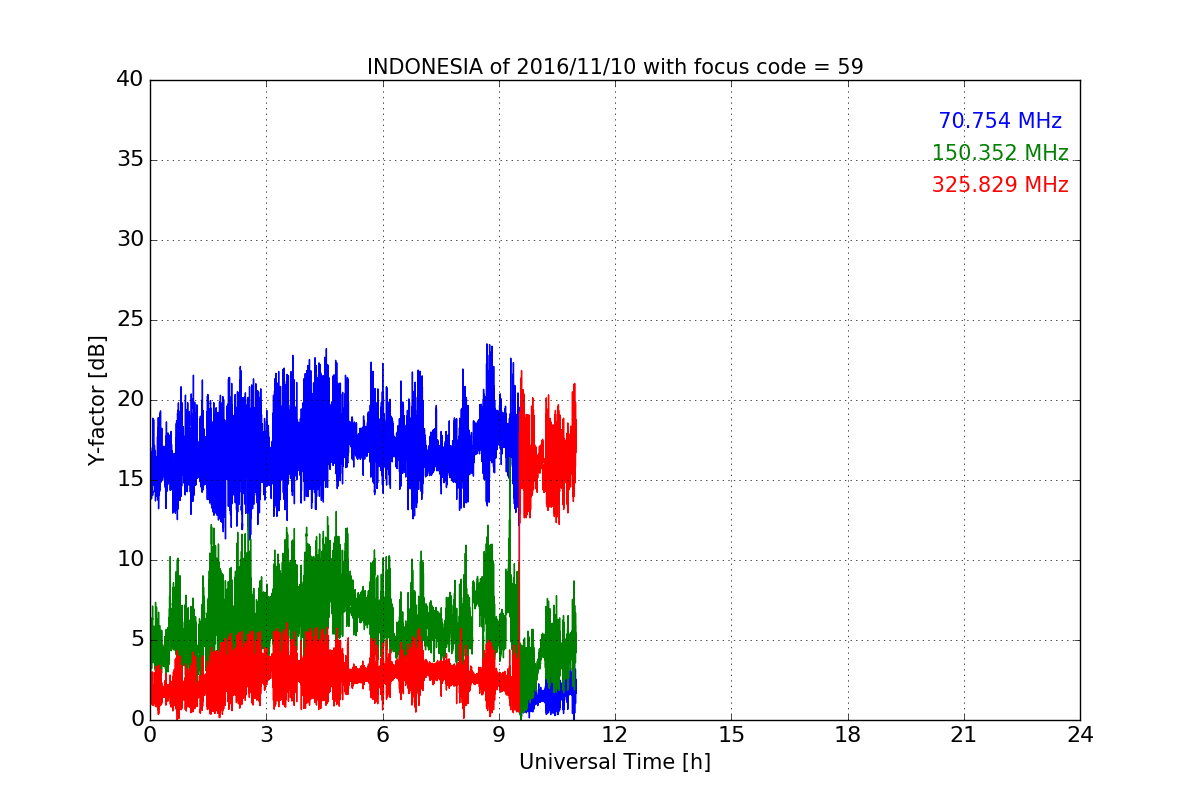Viewport: 1200px width, 800px height.
Task: Click x-axis tick label '12'
Action: [615, 735]
